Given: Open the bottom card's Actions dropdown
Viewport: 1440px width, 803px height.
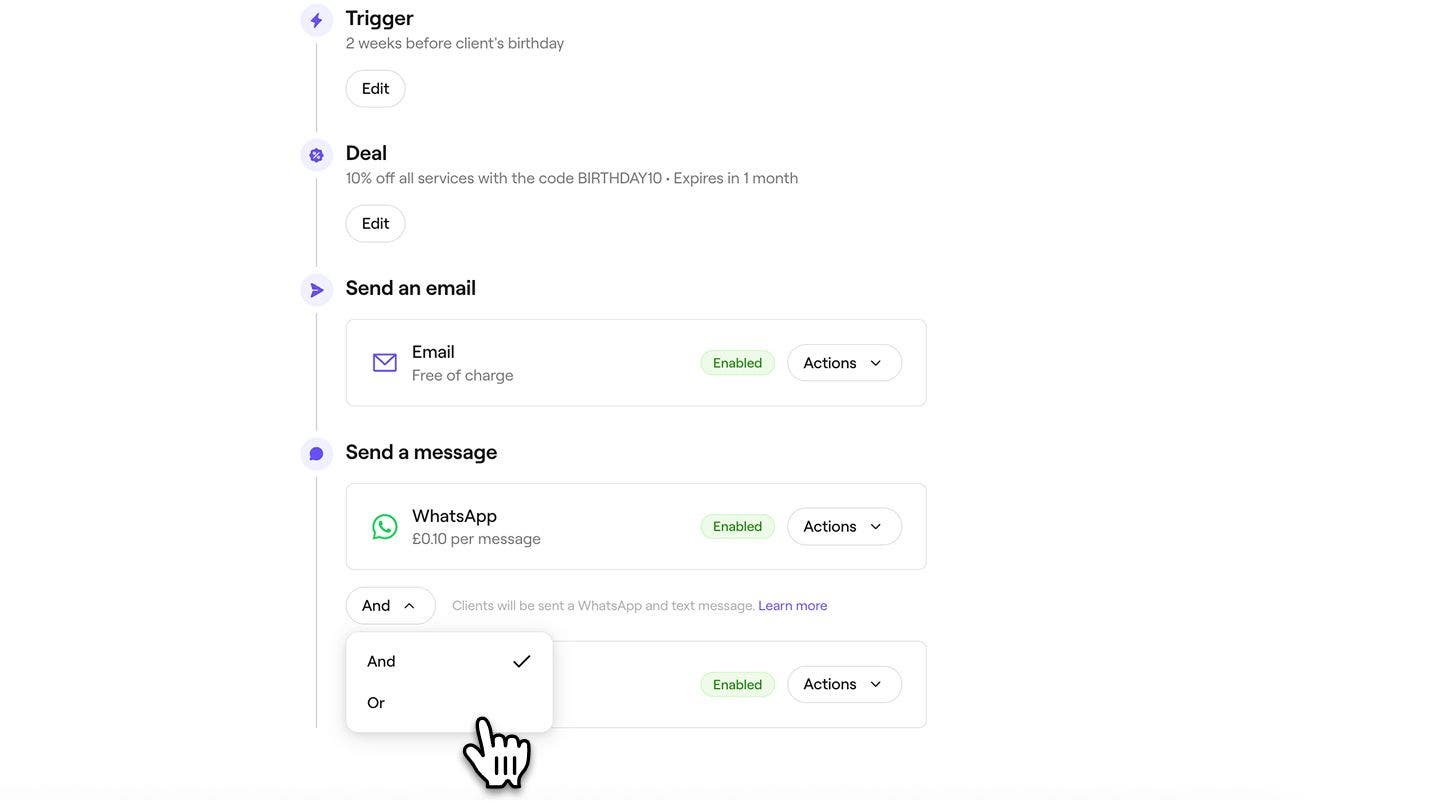Looking at the screenshot, I should click(844, 684).
